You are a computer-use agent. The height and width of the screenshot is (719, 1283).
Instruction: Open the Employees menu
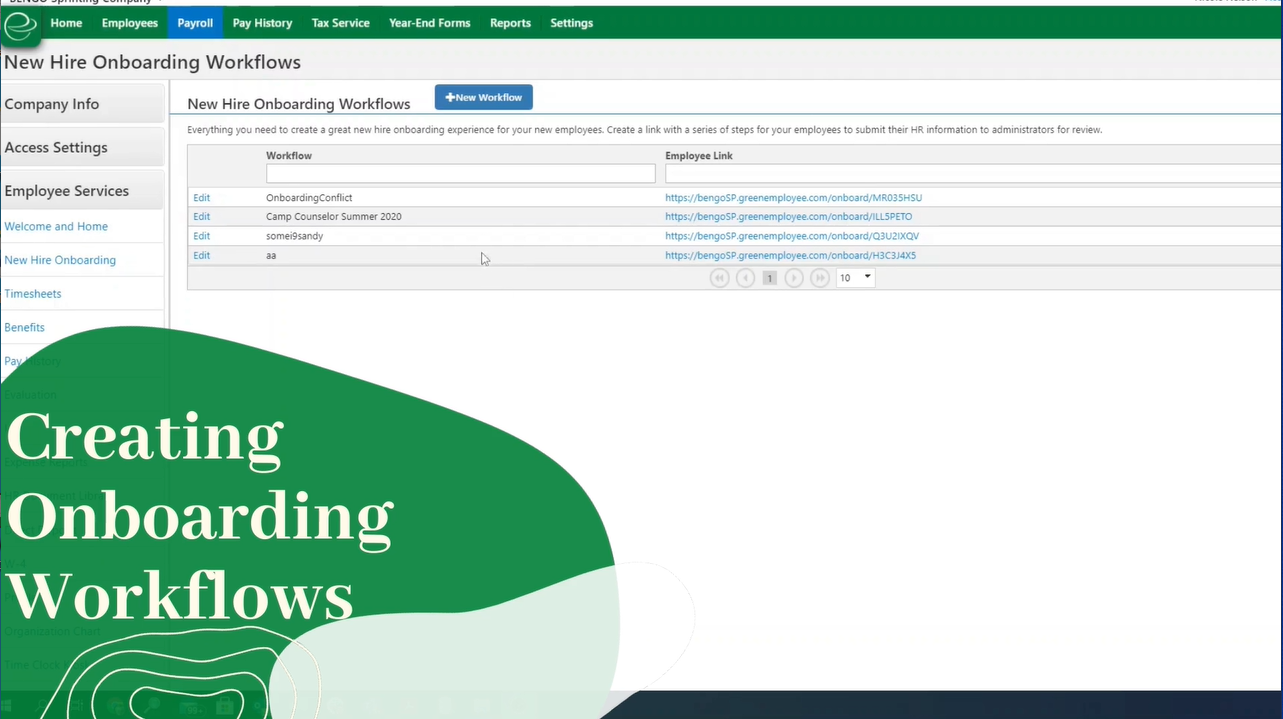click(130, 23)
